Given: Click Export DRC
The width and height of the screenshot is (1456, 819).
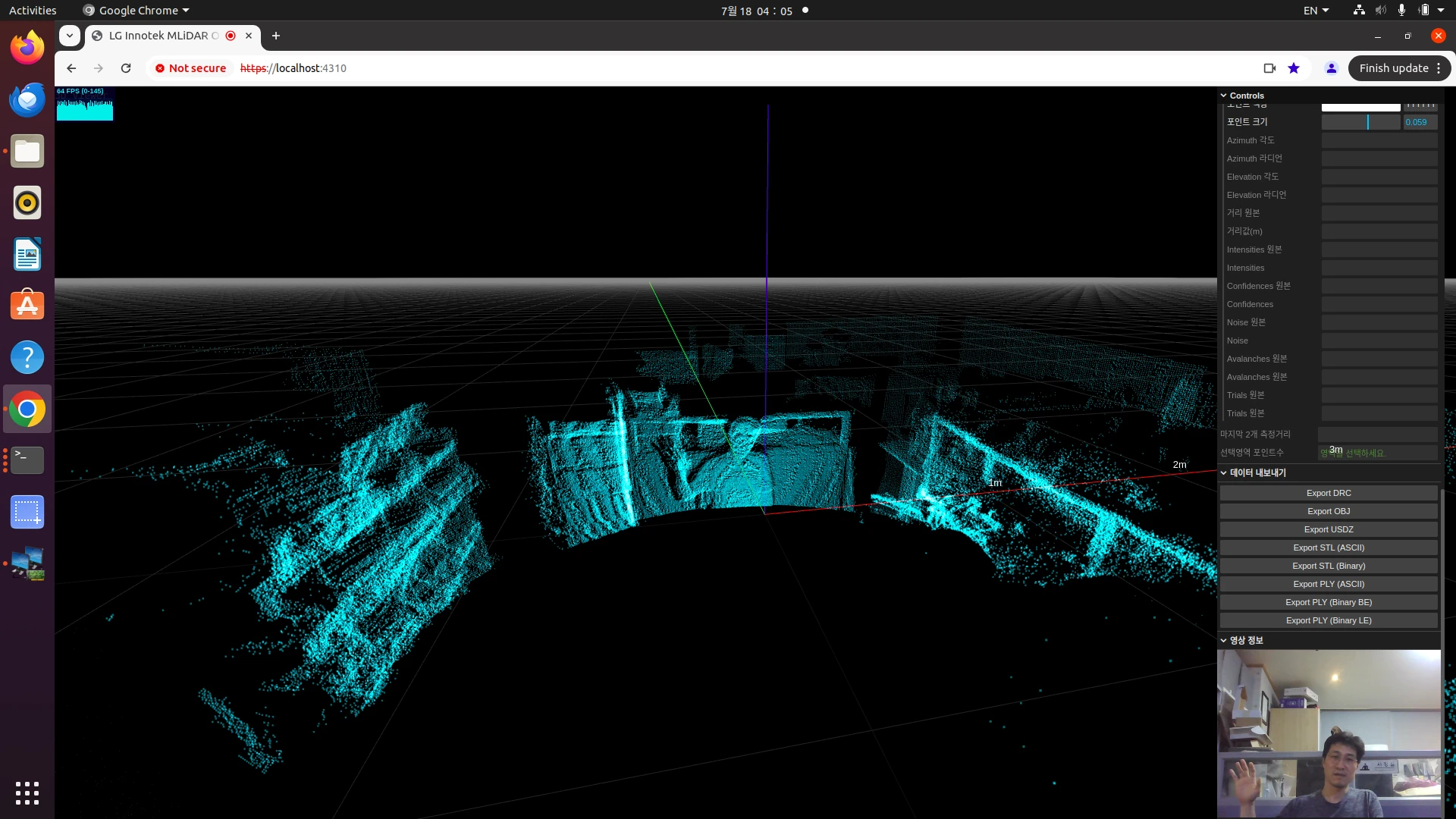Looking at the screenshot, I should click(1329, 493).
